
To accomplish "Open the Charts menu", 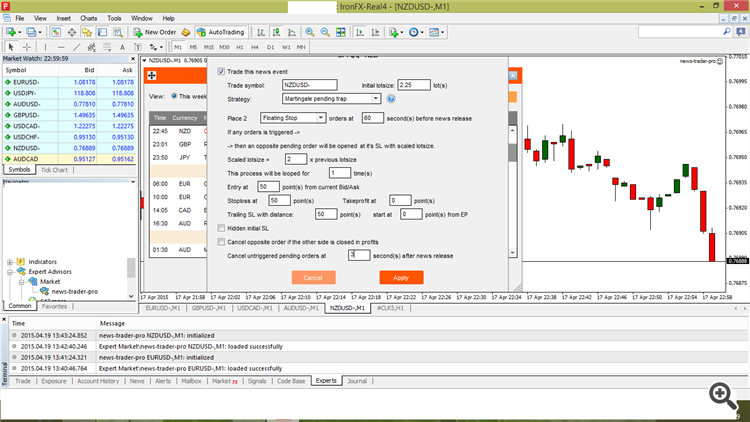I will click(88, 18).
